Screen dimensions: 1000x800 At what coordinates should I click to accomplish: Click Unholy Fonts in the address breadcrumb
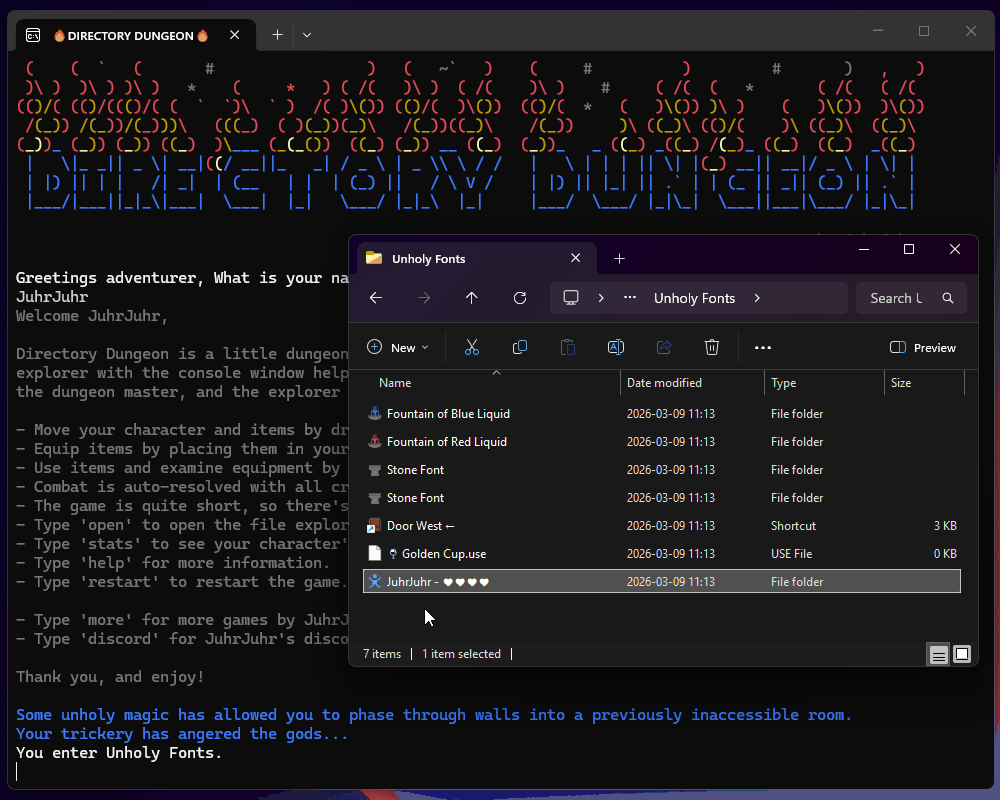tap(694, 298)
